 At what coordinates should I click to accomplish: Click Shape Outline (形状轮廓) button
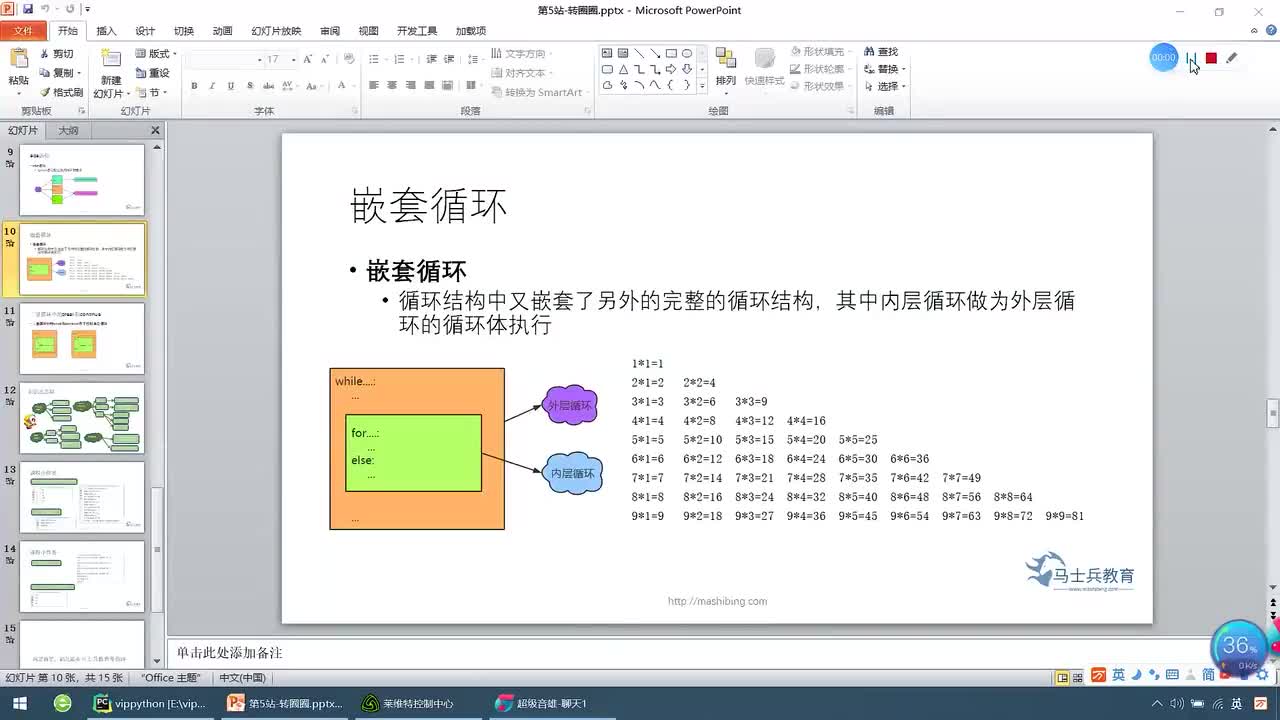pyautogui.click(x=822, y=69)
